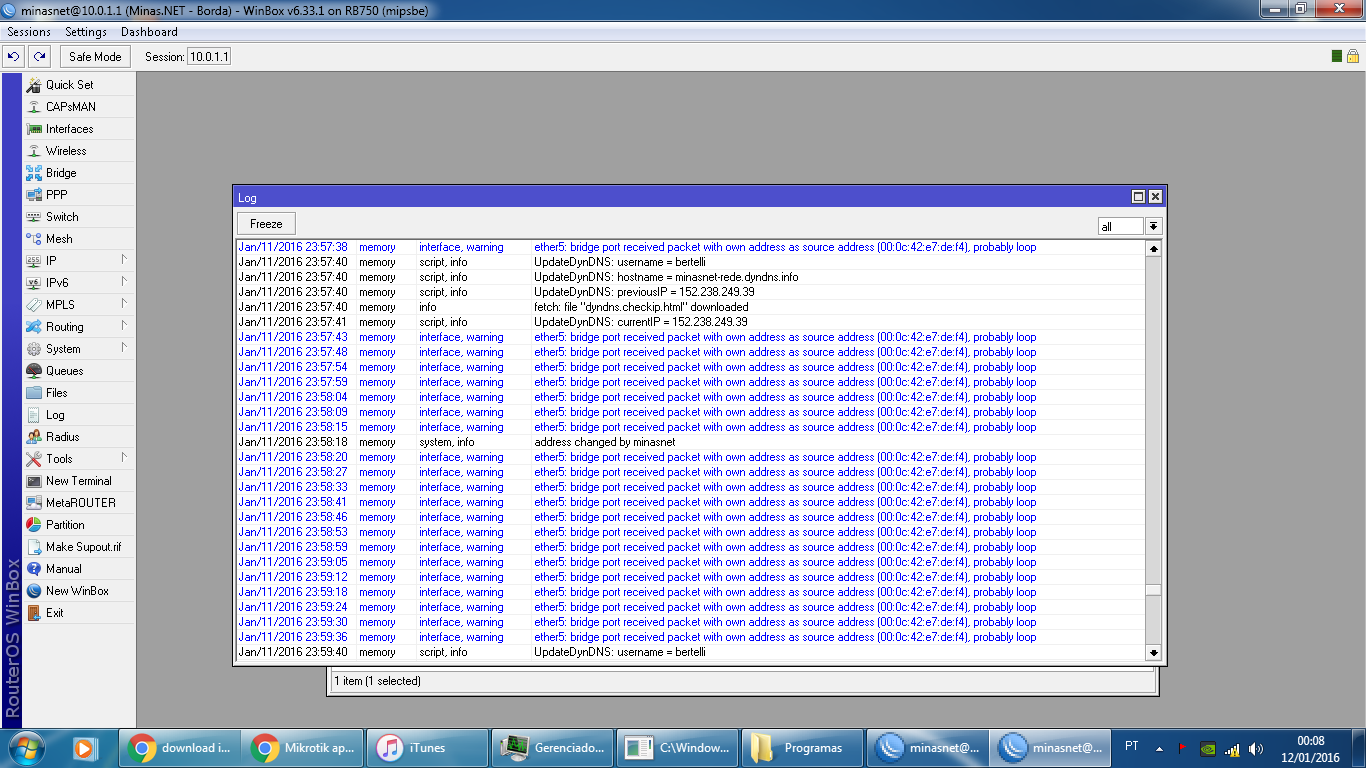Open Quick Set from the sidebar
The image size is (1366, 768).
(79, 85)
